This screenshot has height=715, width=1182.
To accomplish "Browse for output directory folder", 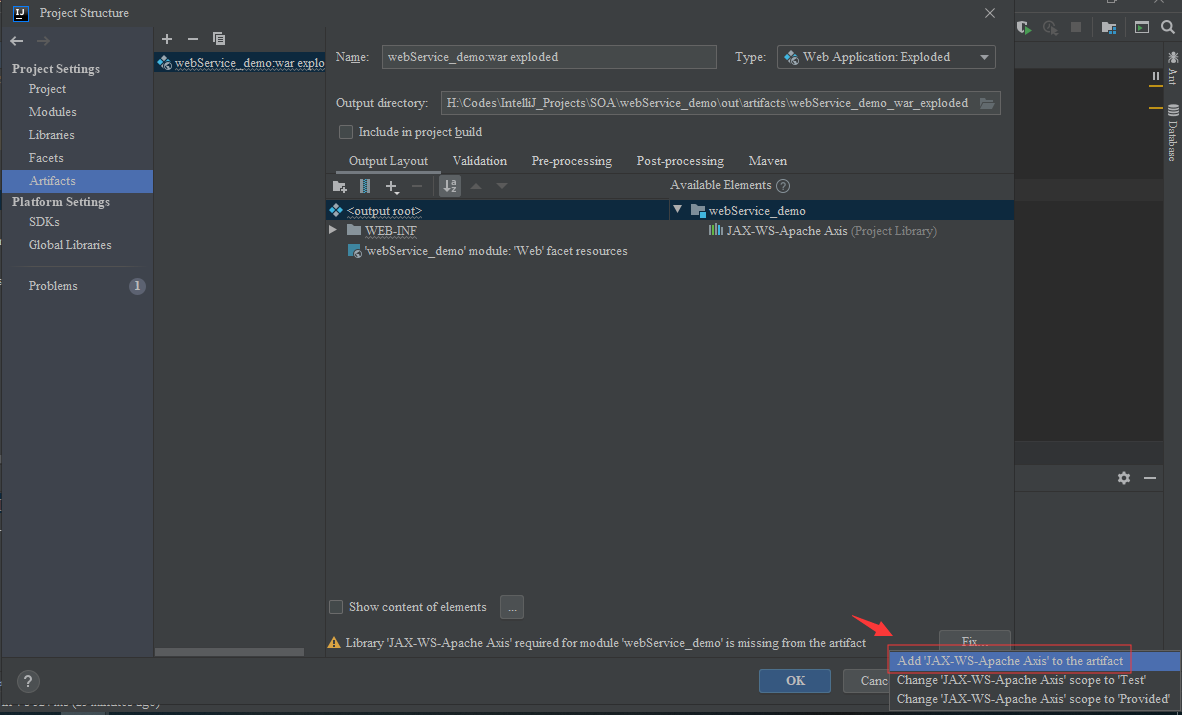I will tap(987, 103).
